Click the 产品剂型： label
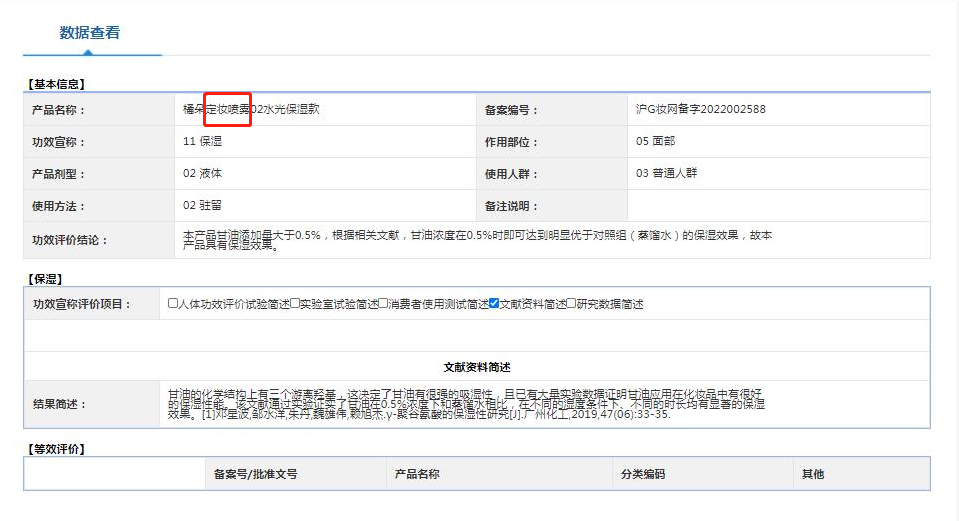 [59, 174]
